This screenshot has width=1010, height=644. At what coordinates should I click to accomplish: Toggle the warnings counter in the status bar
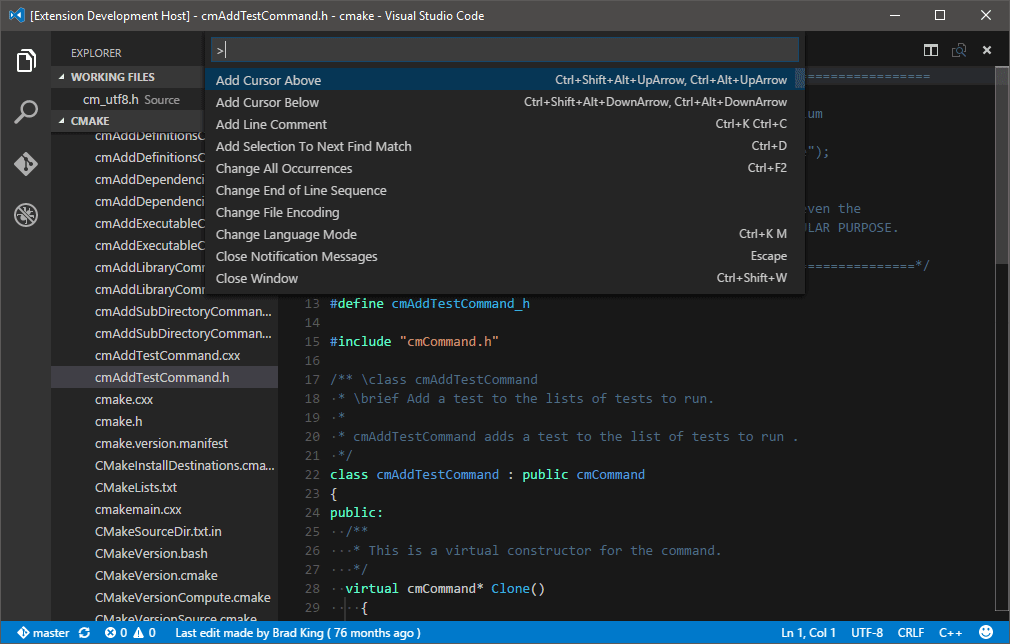tap(143, 632)
